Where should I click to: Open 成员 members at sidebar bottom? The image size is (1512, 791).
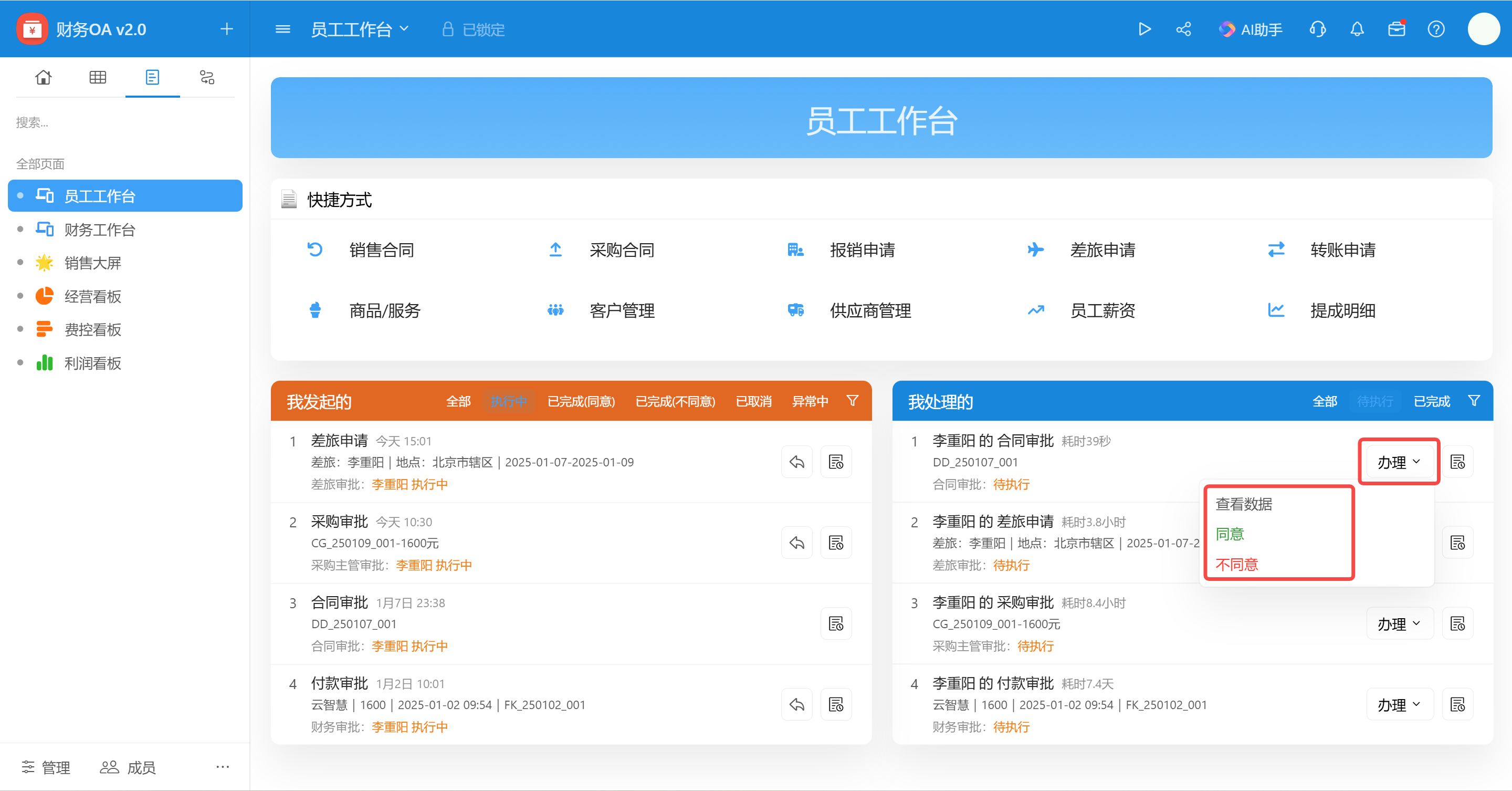point(128,767)
